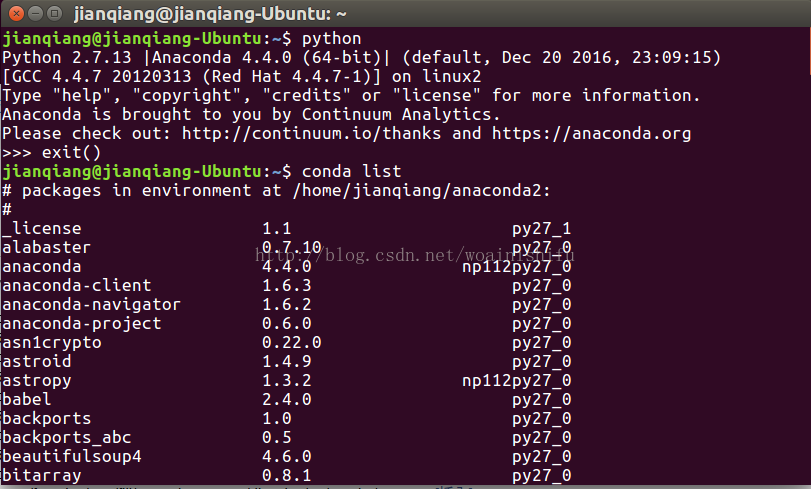Click the '_license' package name
This screenshot has height=489, width=811.
coord(42,229)
